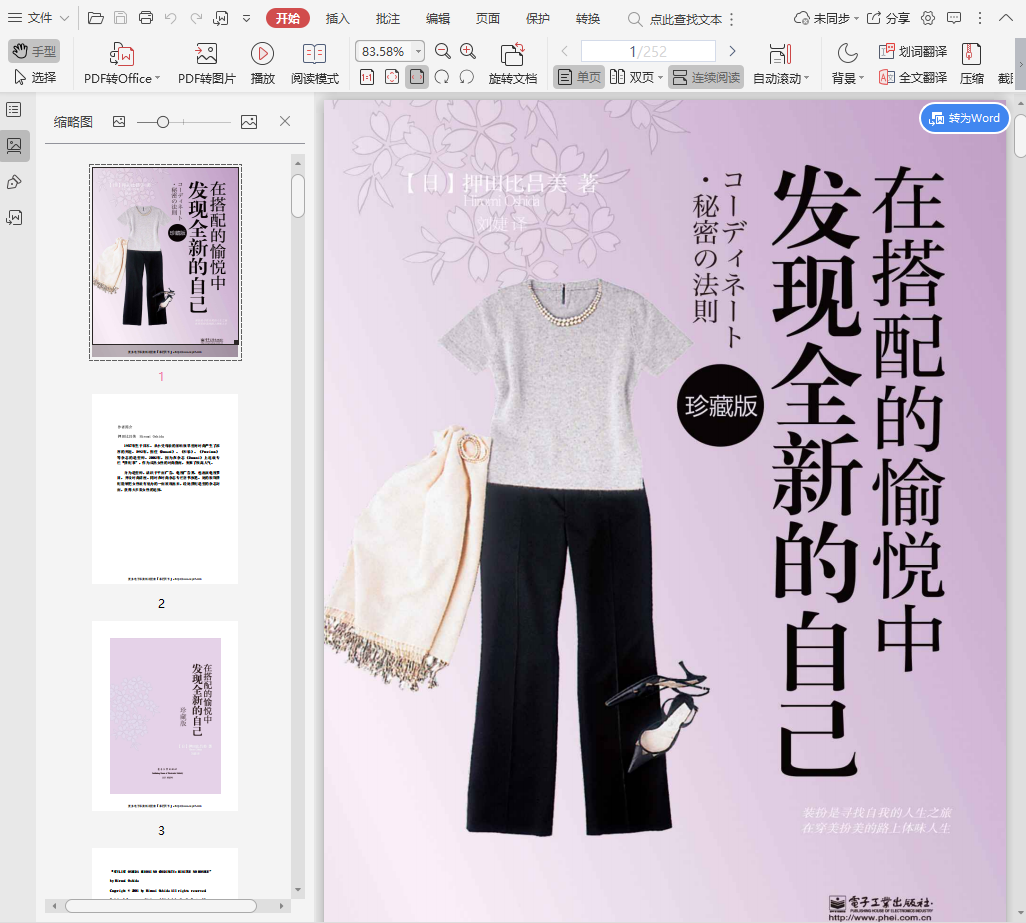This screenshot has height=923, width=1026.
Task: Open 文件 menu dropdown arrow
Action: pyautogui.click(x=64, y=18)
